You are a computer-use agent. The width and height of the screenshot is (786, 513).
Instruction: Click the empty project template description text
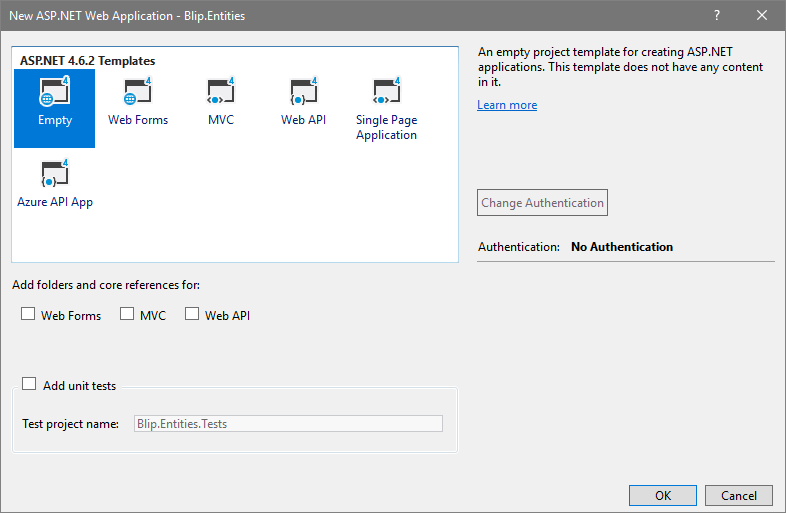(x=620, y=67)
